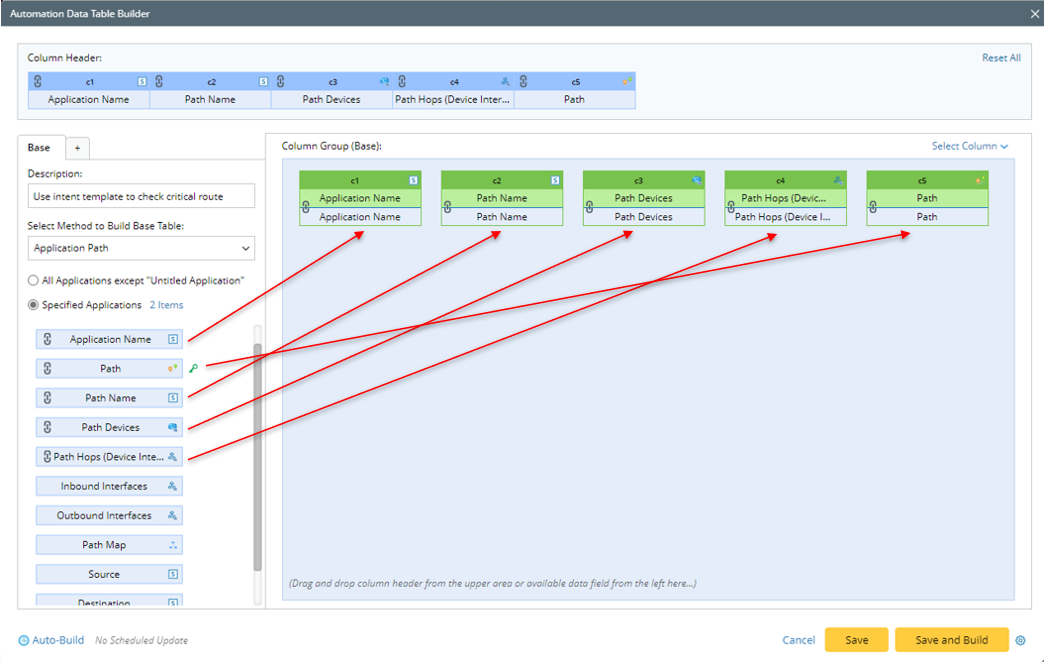Click link icon beside Path Devices field
Screen dimensions: 1044x662
pyautogui.click(x=47, y=427)
